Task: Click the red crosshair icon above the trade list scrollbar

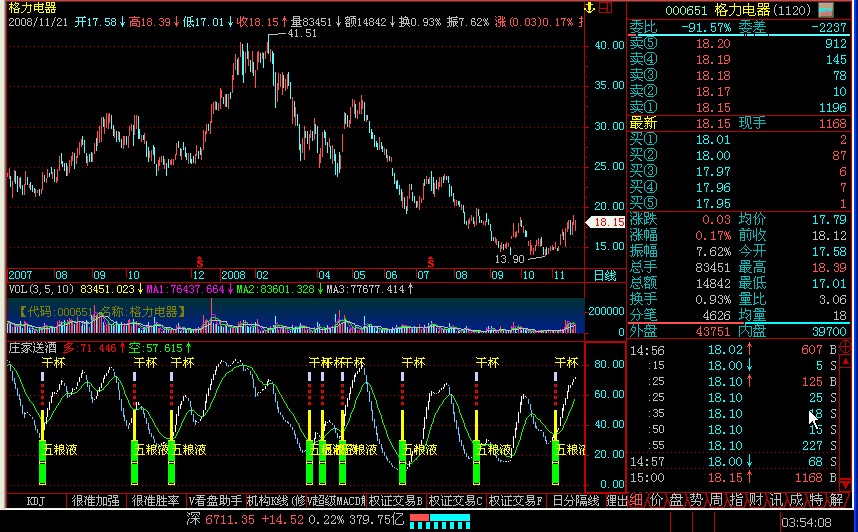Action: [846, 346]
